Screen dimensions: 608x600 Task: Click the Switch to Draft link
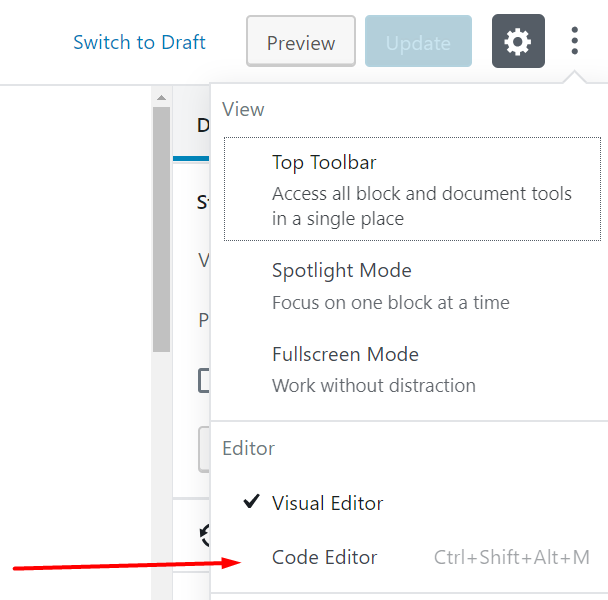click(x=139, y=42)
